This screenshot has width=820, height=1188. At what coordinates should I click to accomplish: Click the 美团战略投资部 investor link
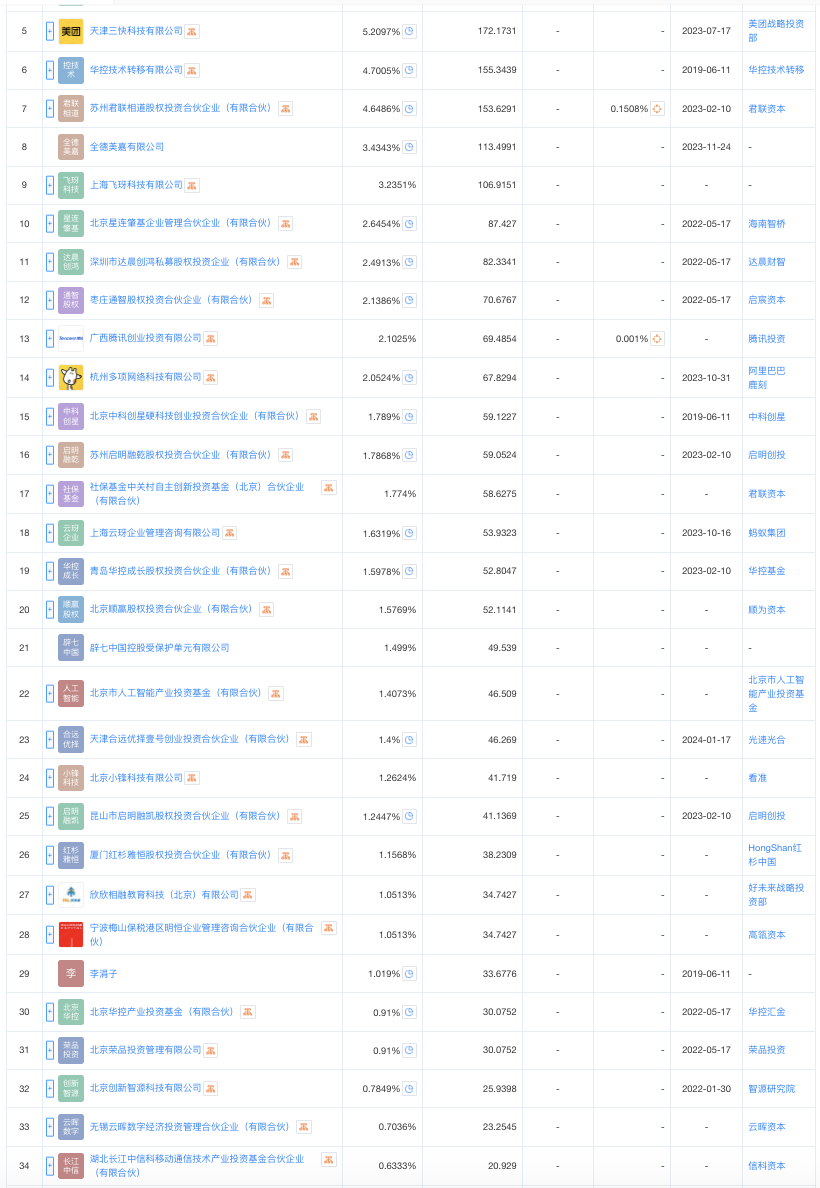[775, 31]
